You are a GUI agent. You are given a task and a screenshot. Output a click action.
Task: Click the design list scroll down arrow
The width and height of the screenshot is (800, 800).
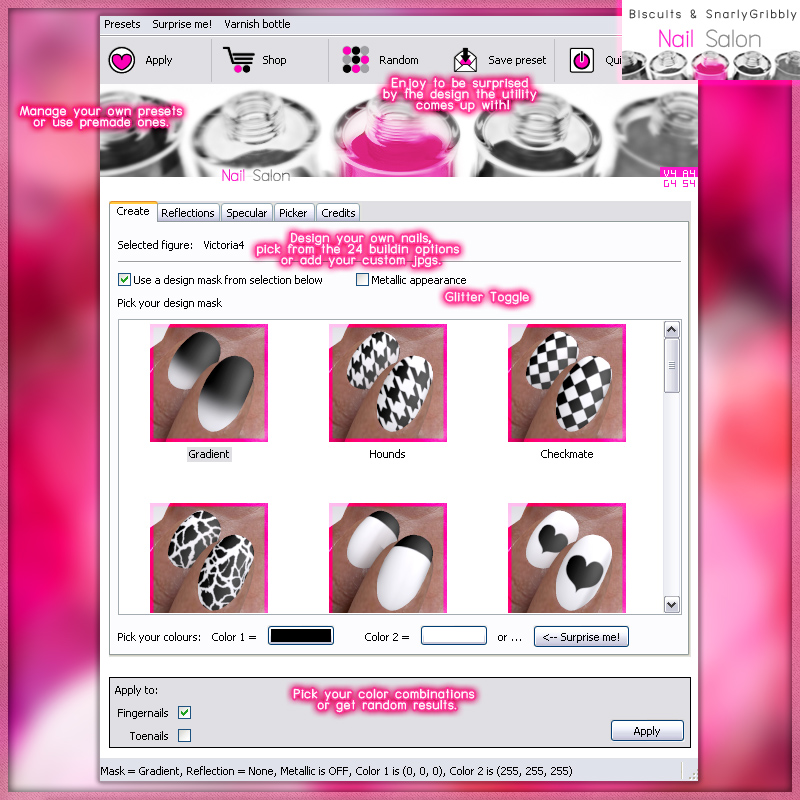pos(671,605)
